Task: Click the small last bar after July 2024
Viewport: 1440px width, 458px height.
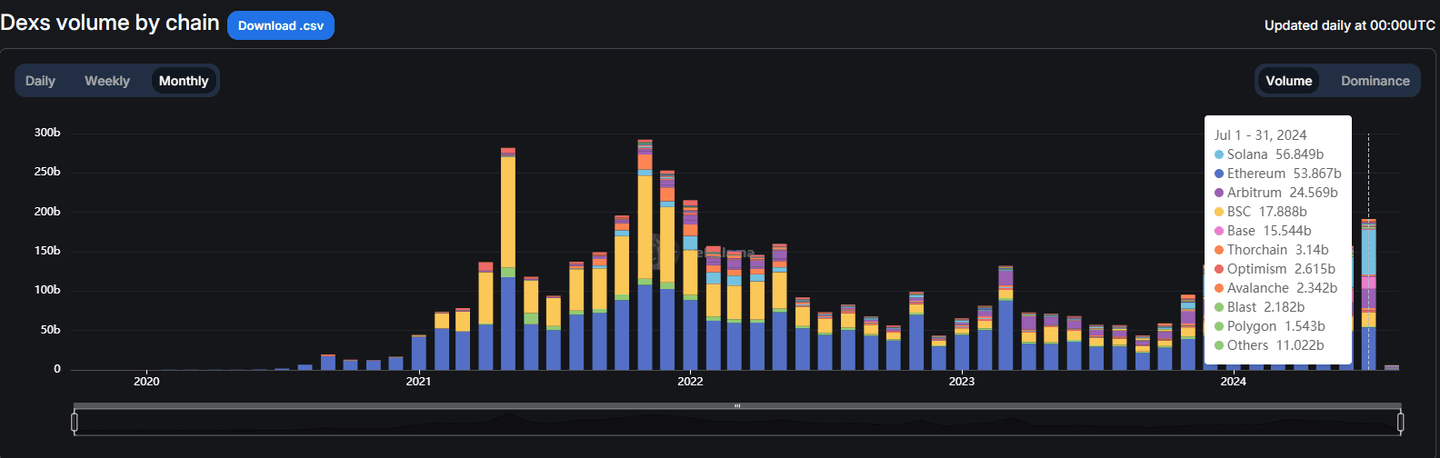Action: point(1391,368)
